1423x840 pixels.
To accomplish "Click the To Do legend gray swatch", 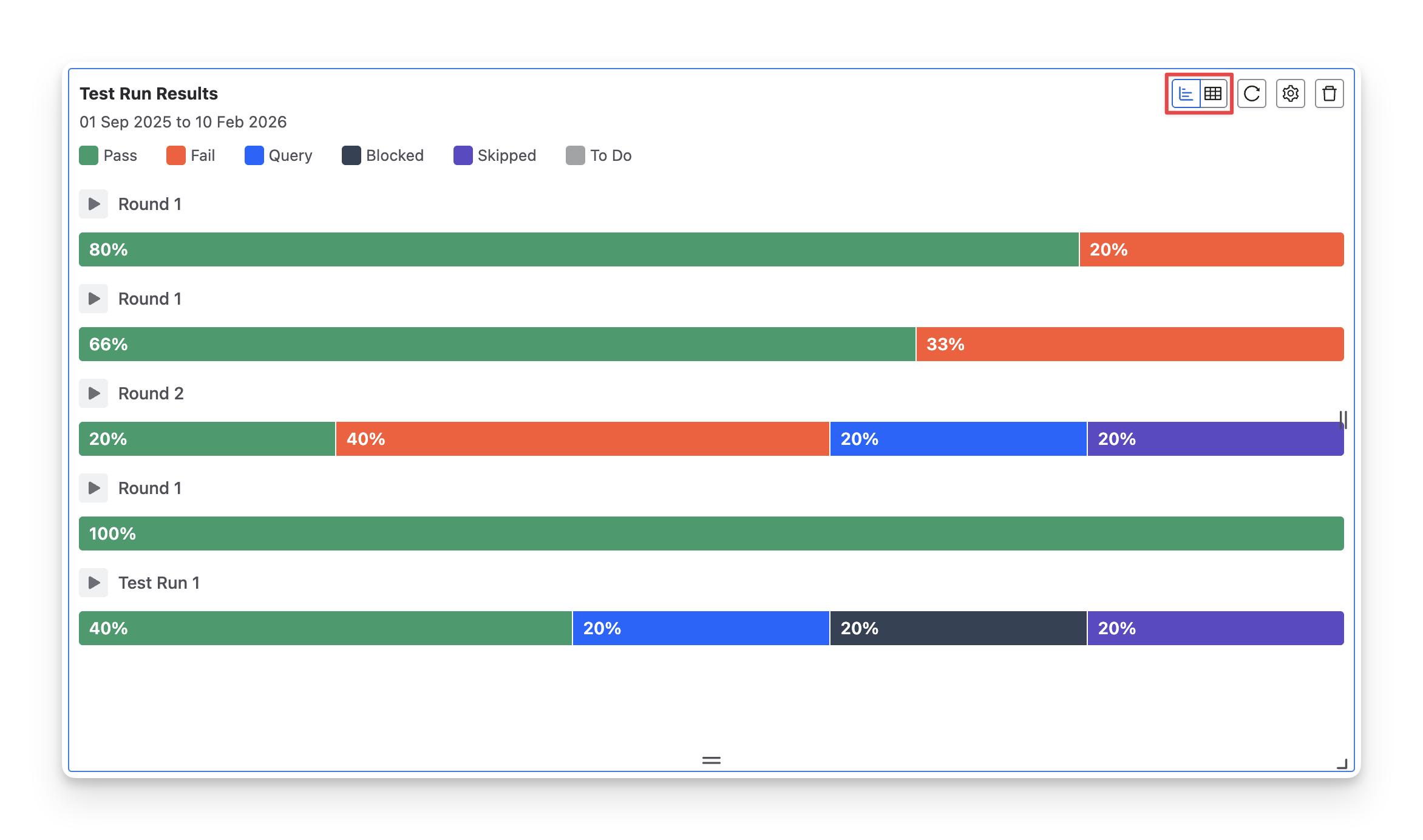I will tap(576, 155).
